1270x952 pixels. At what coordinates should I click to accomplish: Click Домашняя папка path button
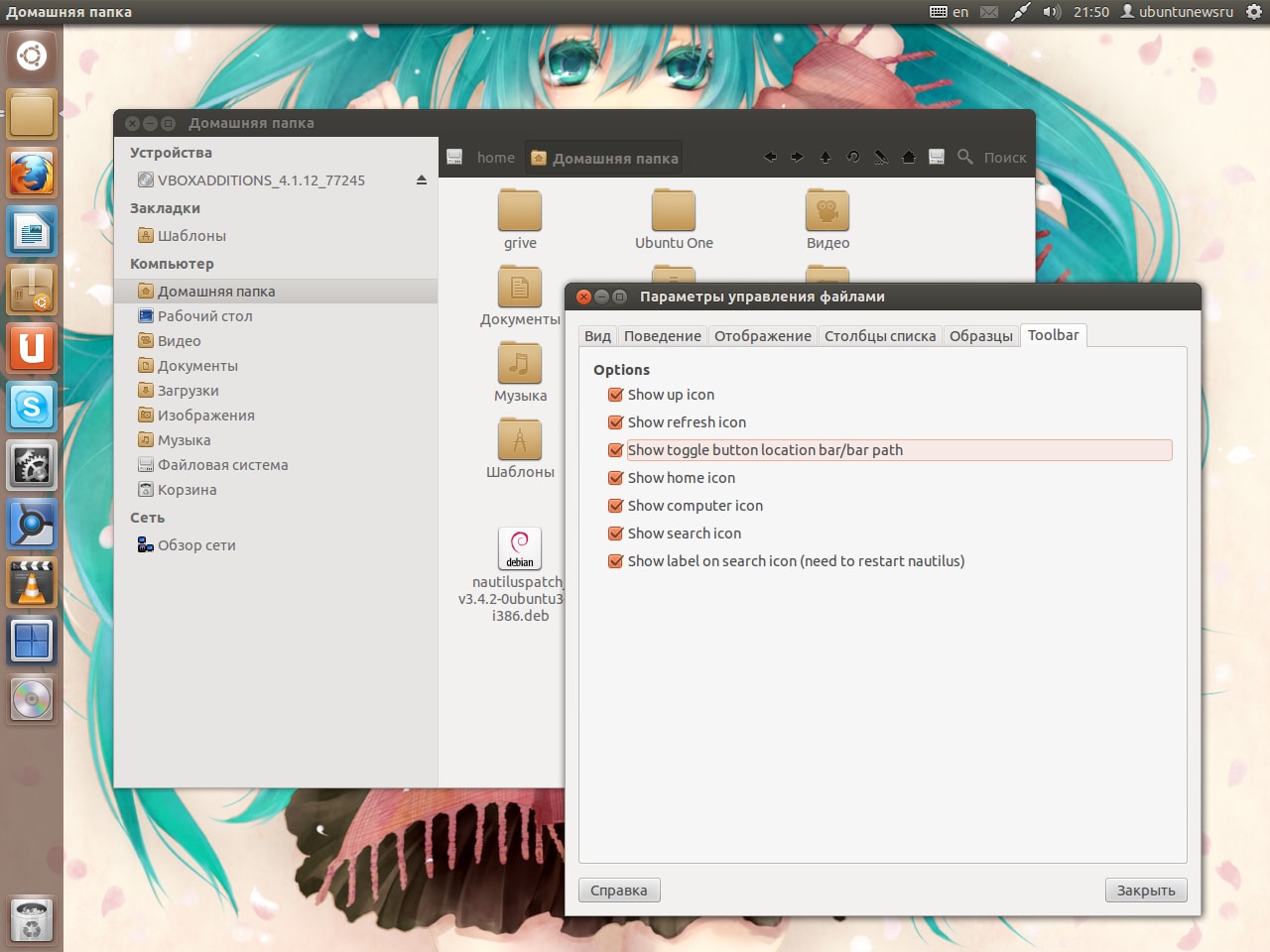click(604, 158)
